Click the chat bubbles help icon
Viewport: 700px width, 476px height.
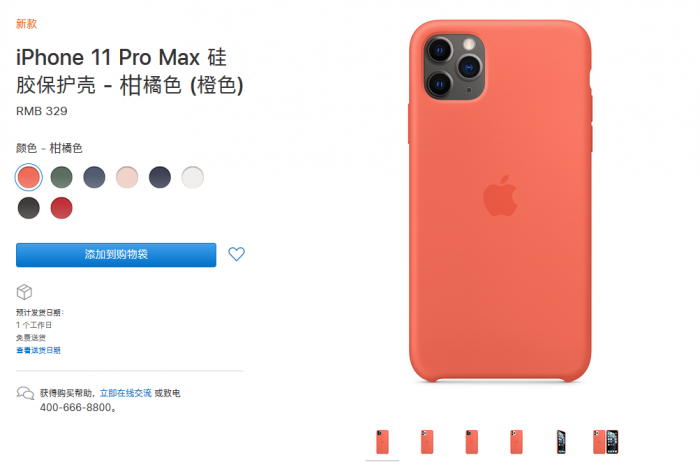[x=25, y=393]
